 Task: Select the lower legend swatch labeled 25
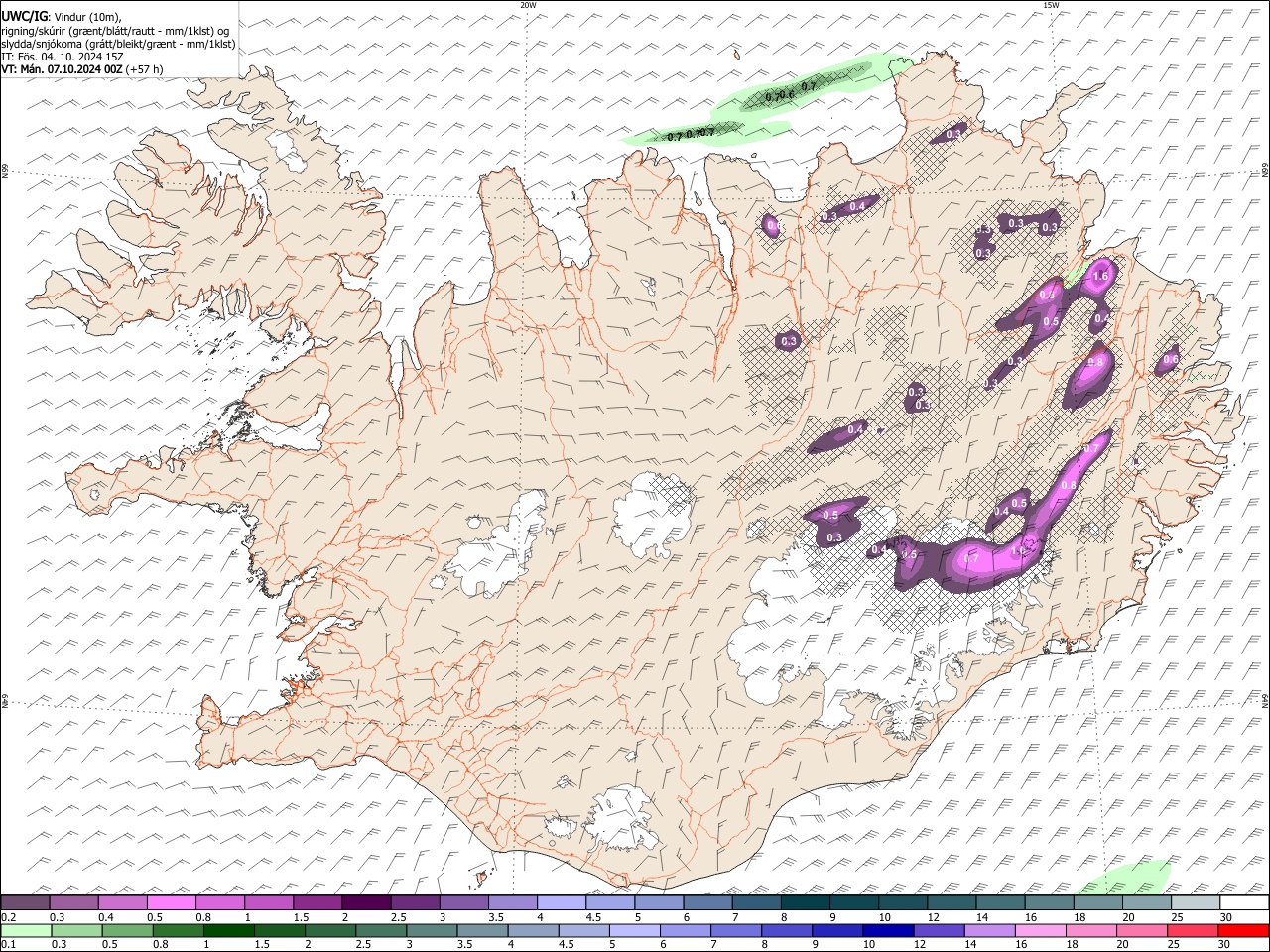[1193, 930]
